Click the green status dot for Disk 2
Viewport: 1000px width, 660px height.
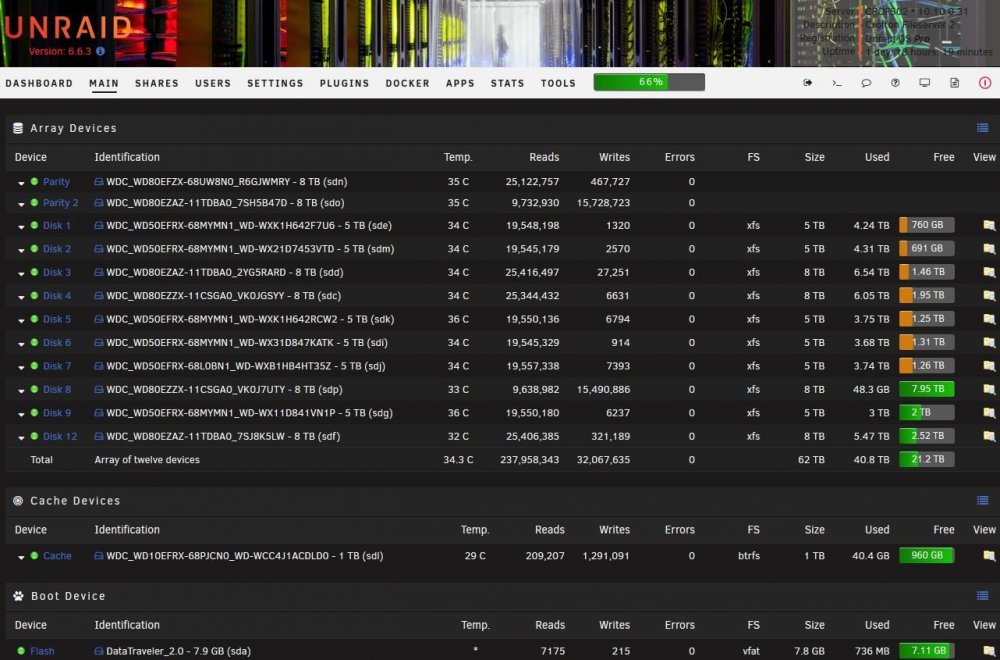click(x=34, y=249)
